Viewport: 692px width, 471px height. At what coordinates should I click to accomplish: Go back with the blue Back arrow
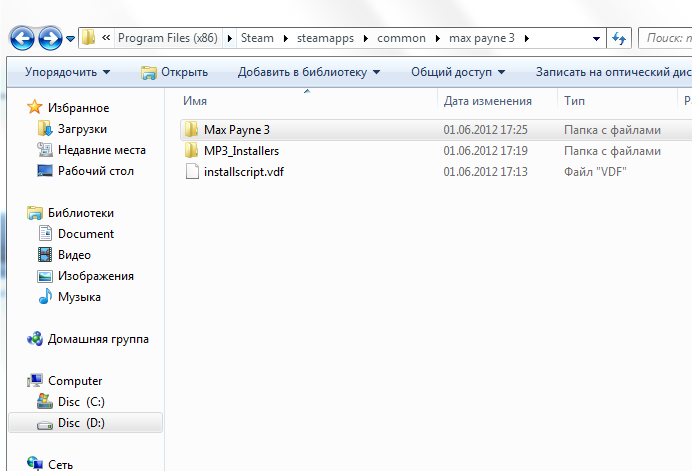(22, 38)
